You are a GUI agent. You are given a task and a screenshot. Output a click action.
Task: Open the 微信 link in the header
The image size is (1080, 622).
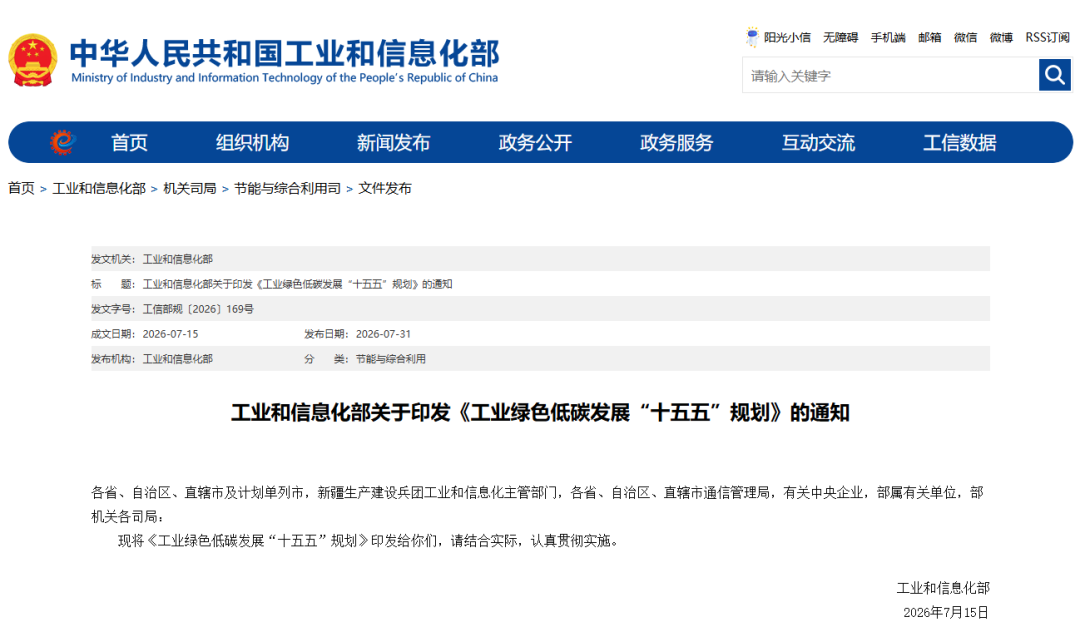(x=965, y=37)
